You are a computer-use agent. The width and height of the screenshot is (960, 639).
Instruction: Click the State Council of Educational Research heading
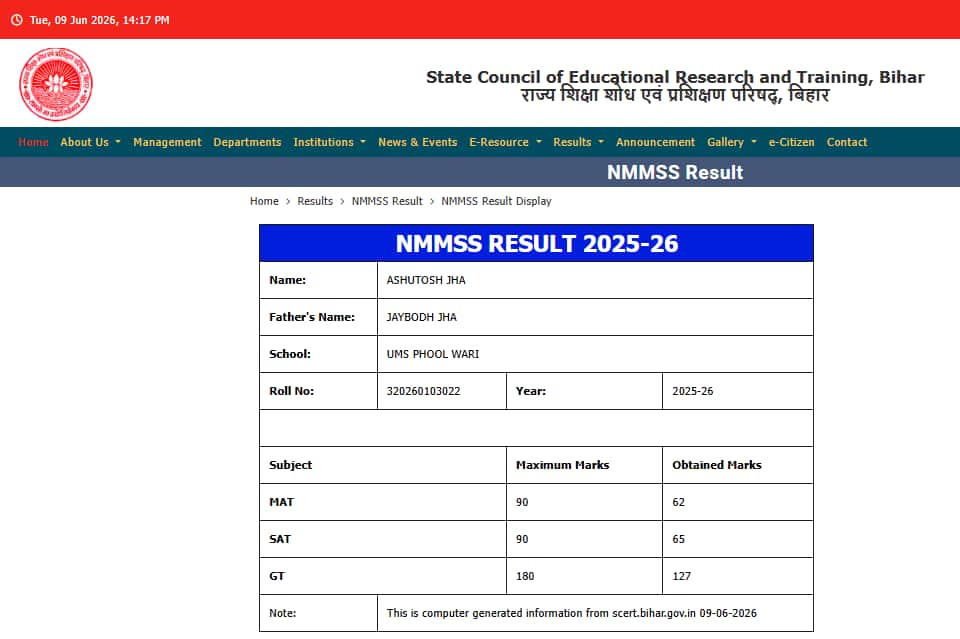675,77
